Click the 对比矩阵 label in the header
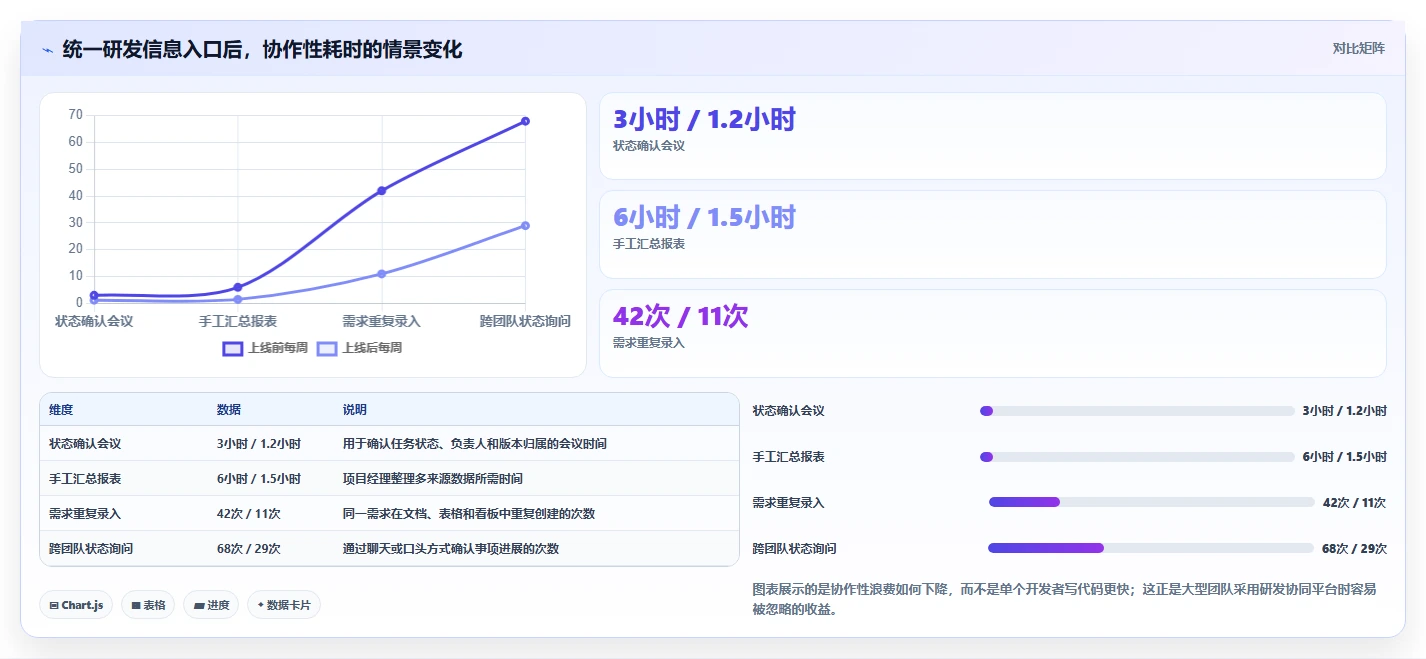The height and width of the screenshot is (659, 1426). click(1358, 48)
